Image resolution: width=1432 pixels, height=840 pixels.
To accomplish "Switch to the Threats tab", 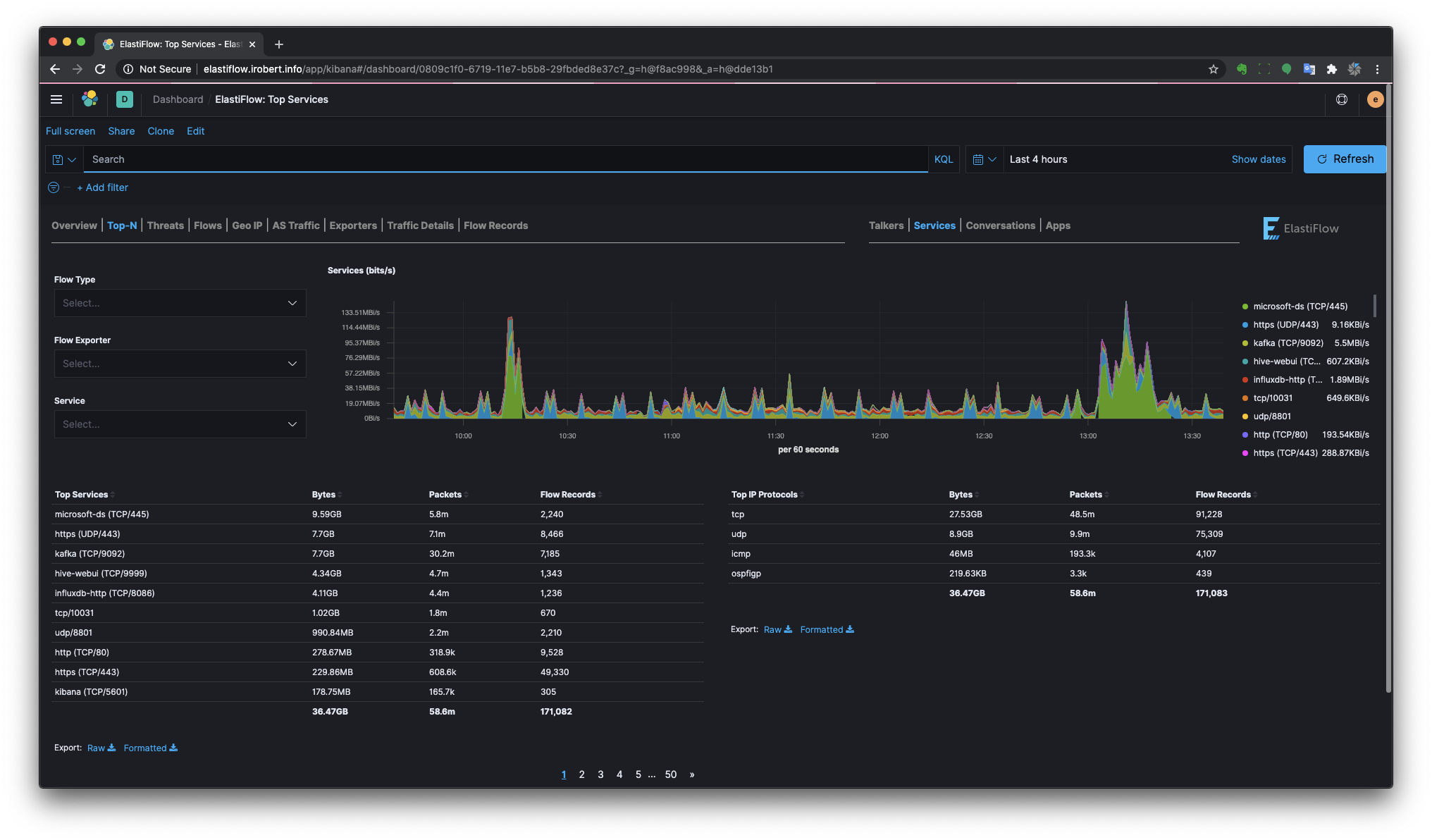I will pyautogui.click(x=166, y=226).
